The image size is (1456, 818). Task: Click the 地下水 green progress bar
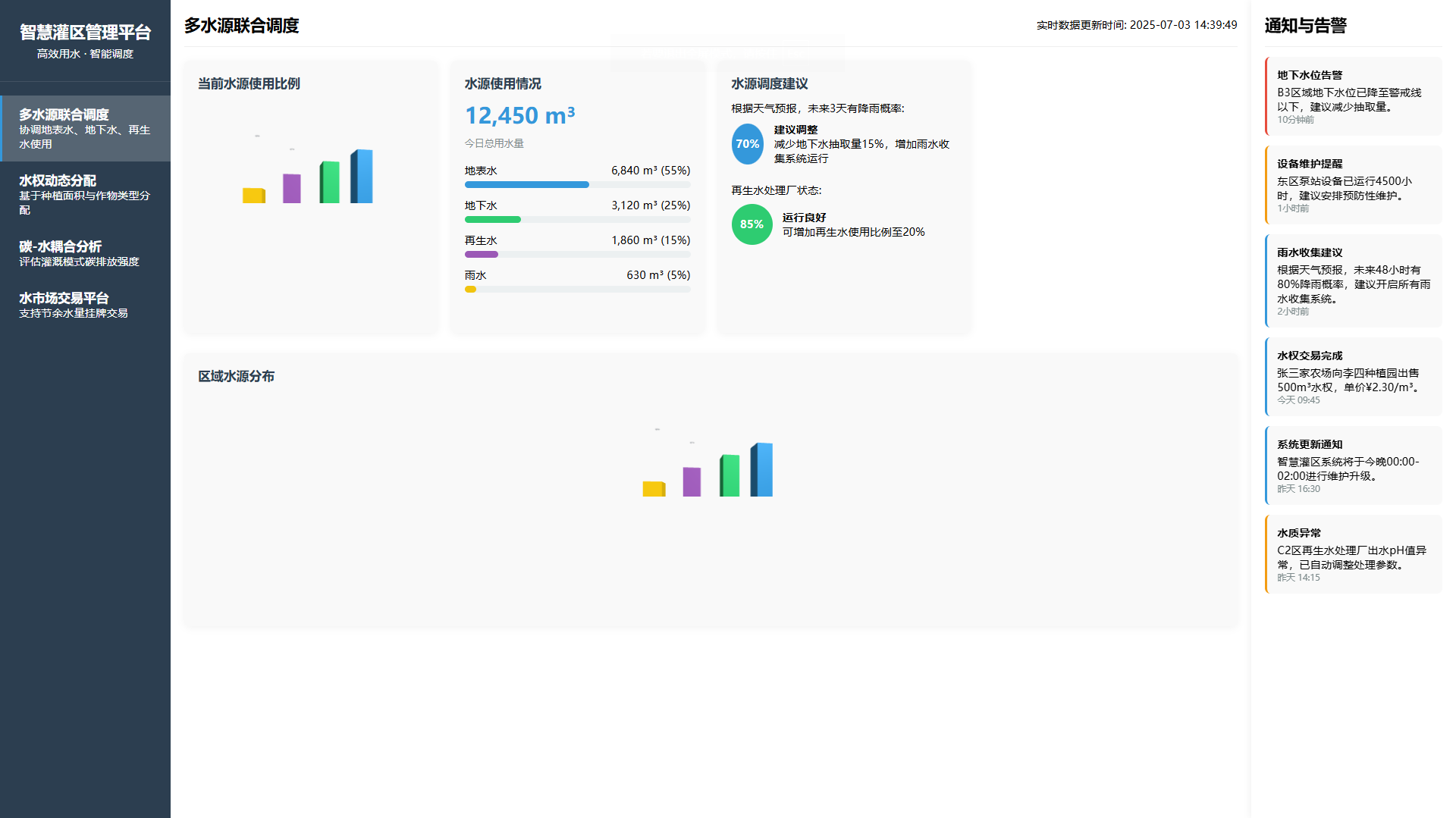click(x=493, y=220)
